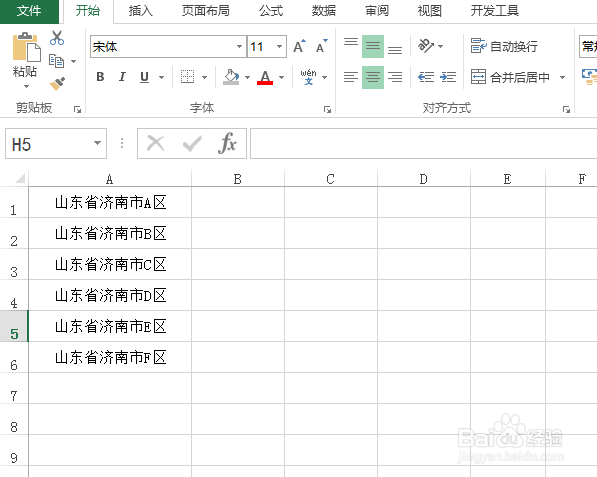Click the text orientation icon
This screenshot has width=597, height=477.
tap(426, 46)
